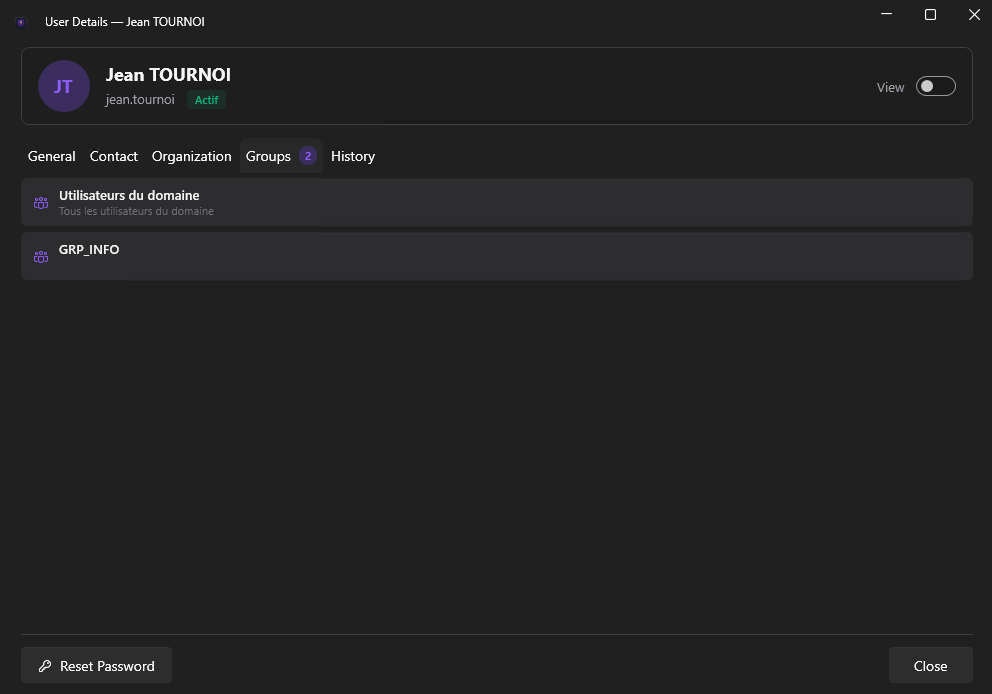Image resolution: width=992 pixels, height=694 pixels.
Task: Enable the View toggle switch
Action: tap(935, 86)
